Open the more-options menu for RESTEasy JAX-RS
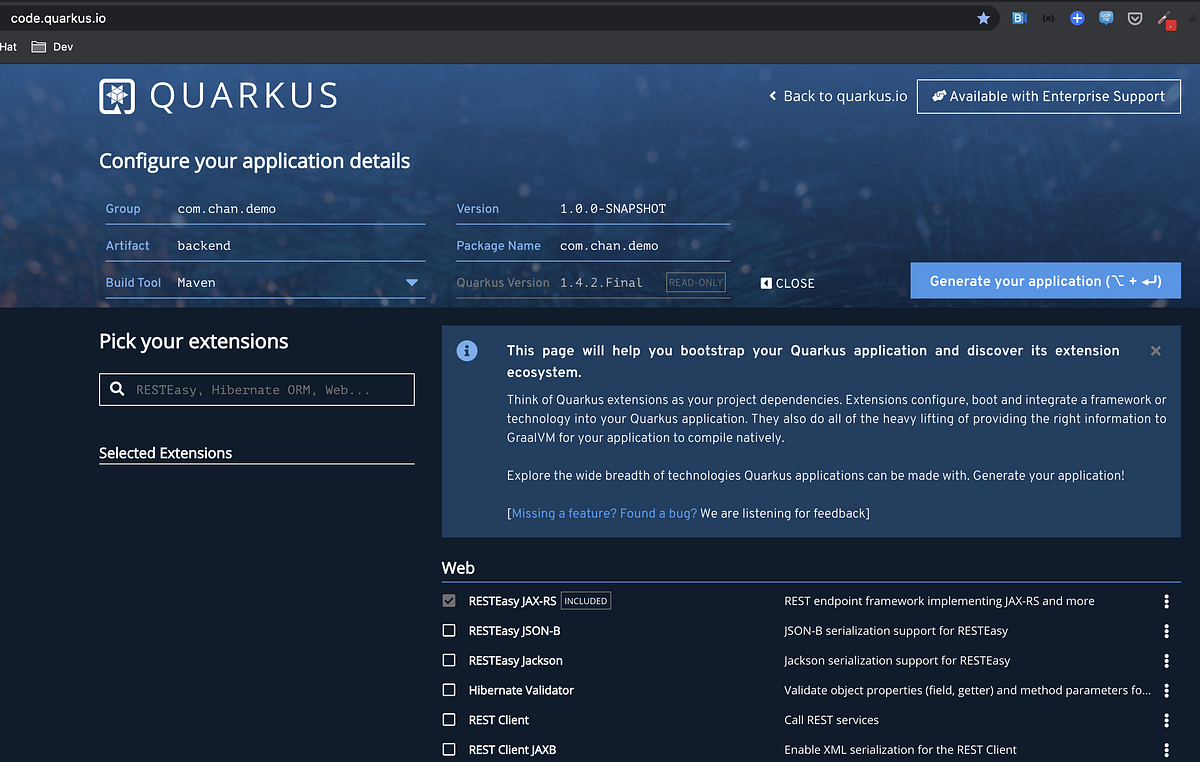The width and height of the screenshot is (1200, 762). point(1166,600)
